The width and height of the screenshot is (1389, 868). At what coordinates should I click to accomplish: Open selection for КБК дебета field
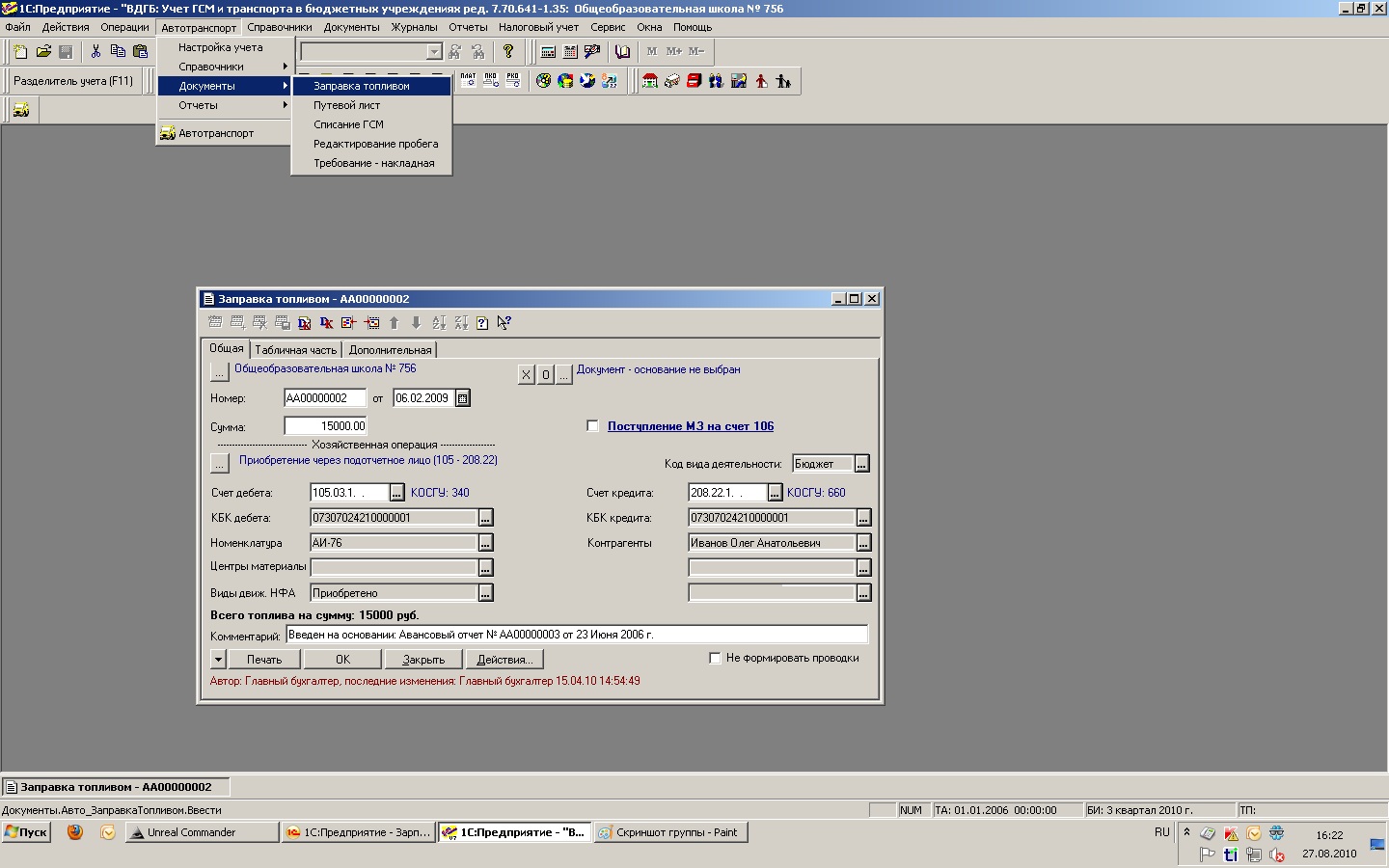click(485, 518)
